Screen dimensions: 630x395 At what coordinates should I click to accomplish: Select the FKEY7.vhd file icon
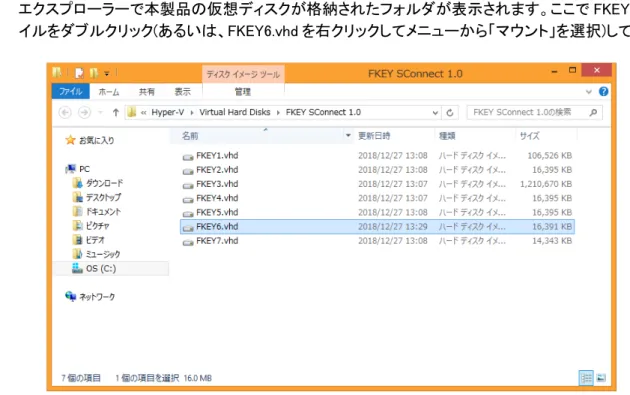(x=188, y=242)
